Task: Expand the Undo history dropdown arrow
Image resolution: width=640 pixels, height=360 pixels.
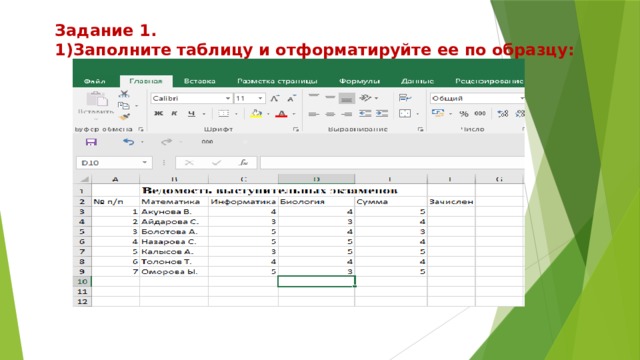Action: tap(142, 142)
